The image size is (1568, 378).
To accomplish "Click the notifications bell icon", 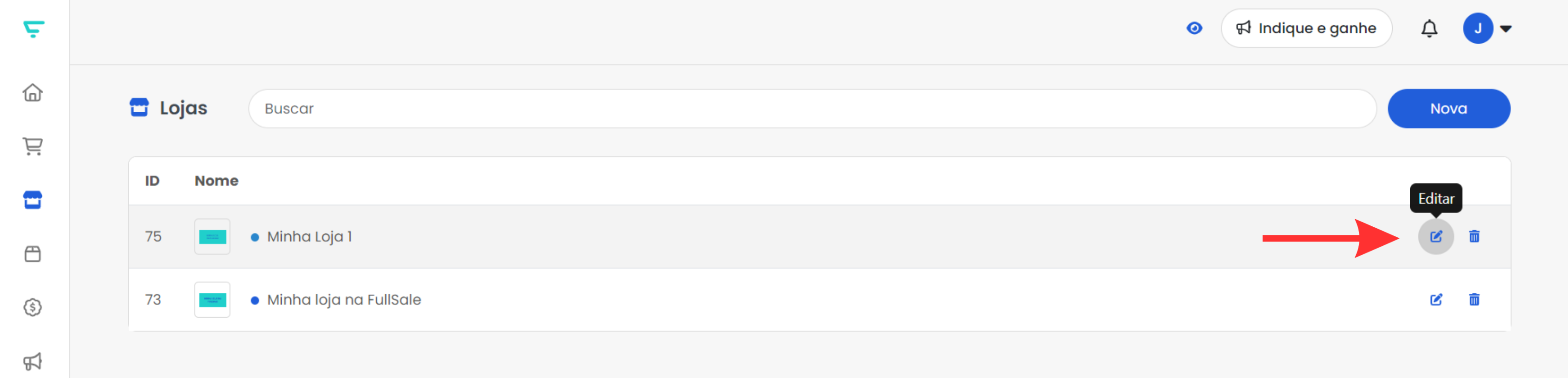I will tap(1429, 29).
